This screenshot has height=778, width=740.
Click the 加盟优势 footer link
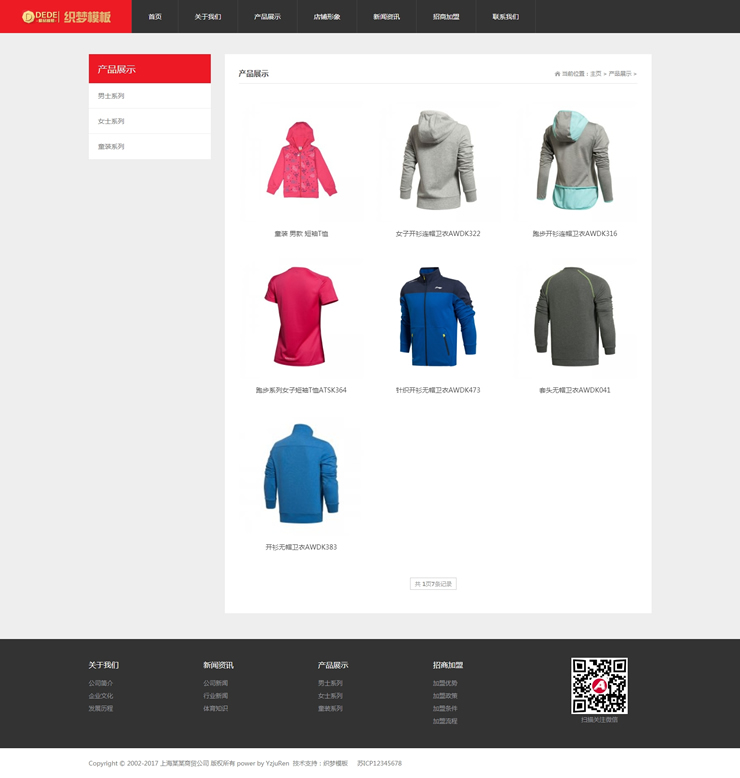click(445, 683)
